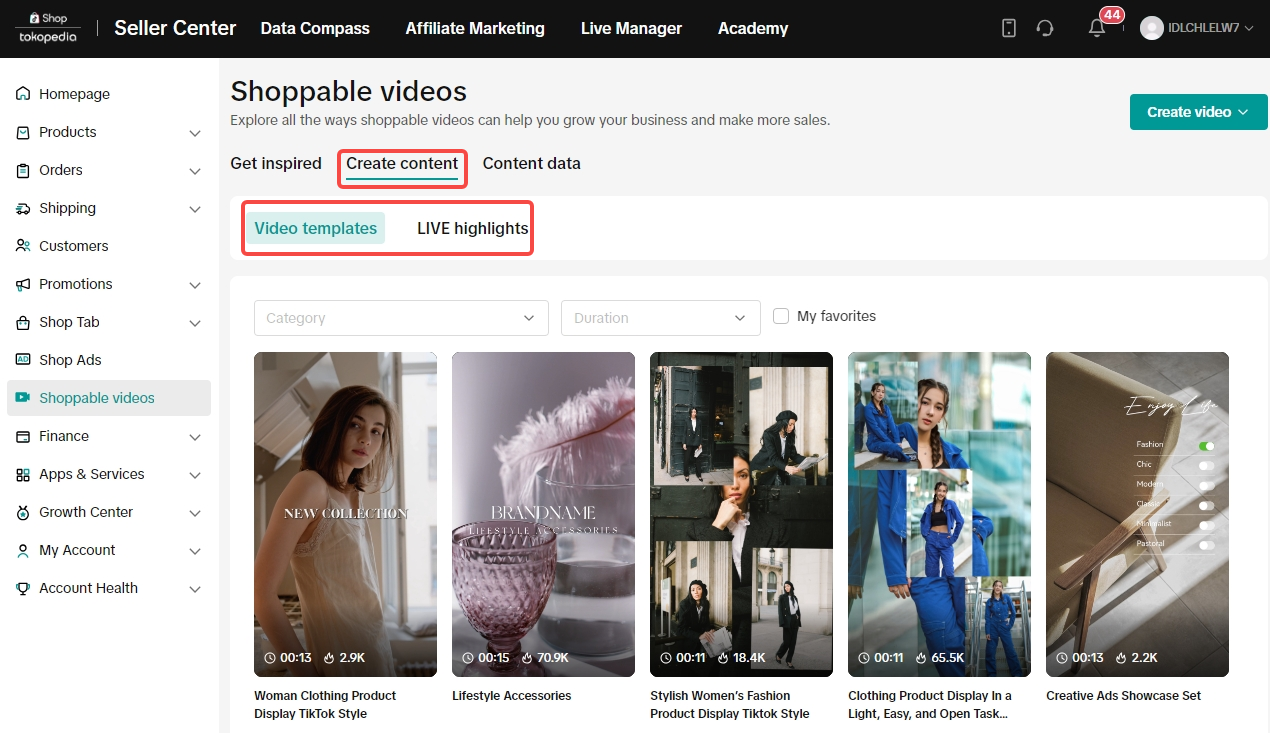1270x733 pixels.
Task: Toggle the Fashion switch in Creative Ads thumbnail
Action: [x=1206, y=445]
